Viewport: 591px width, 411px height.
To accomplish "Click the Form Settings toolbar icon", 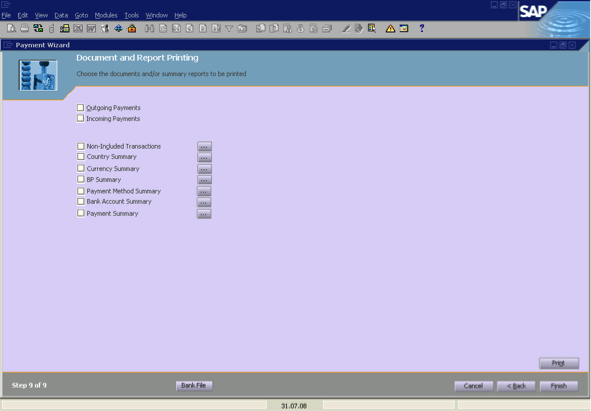I will 358,28.
